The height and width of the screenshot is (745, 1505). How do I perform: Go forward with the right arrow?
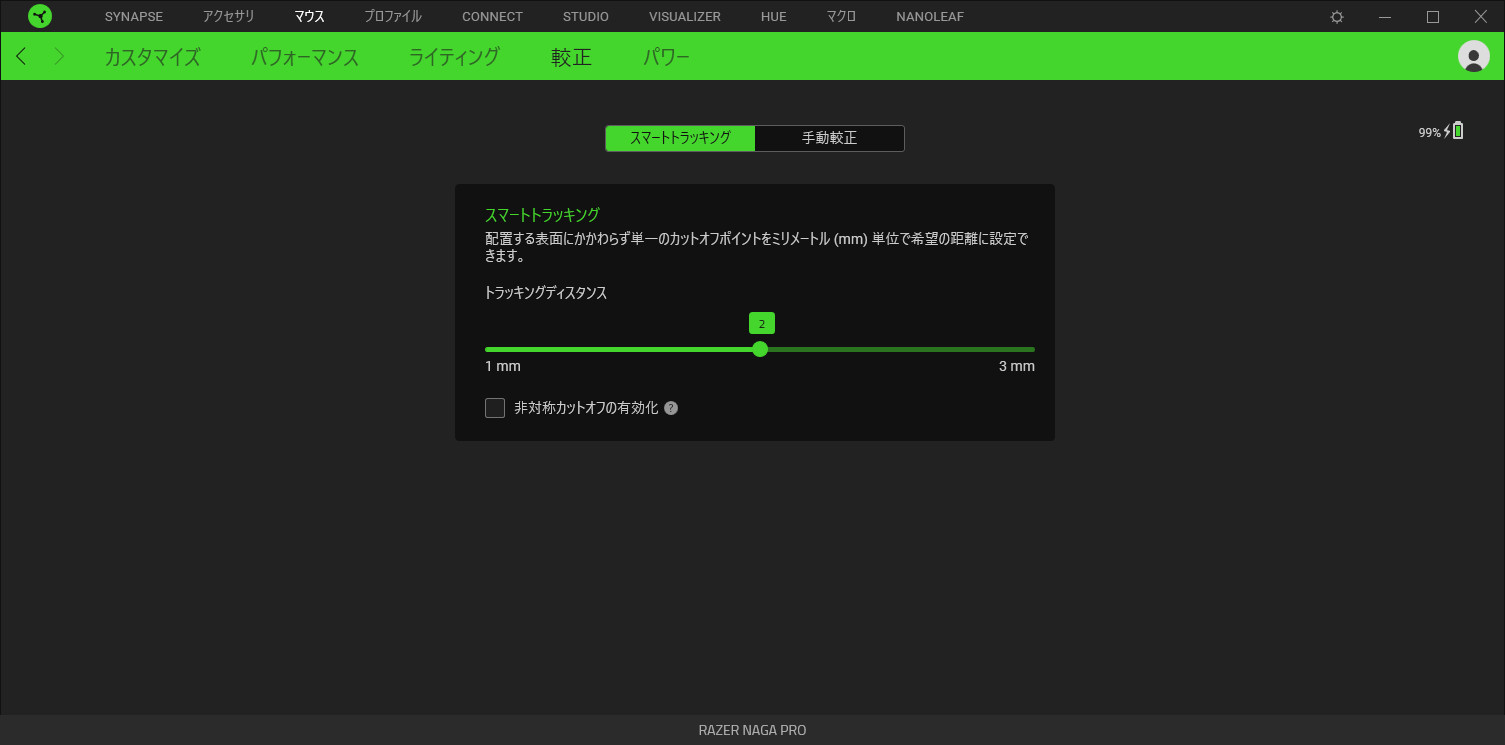point(59,56)
